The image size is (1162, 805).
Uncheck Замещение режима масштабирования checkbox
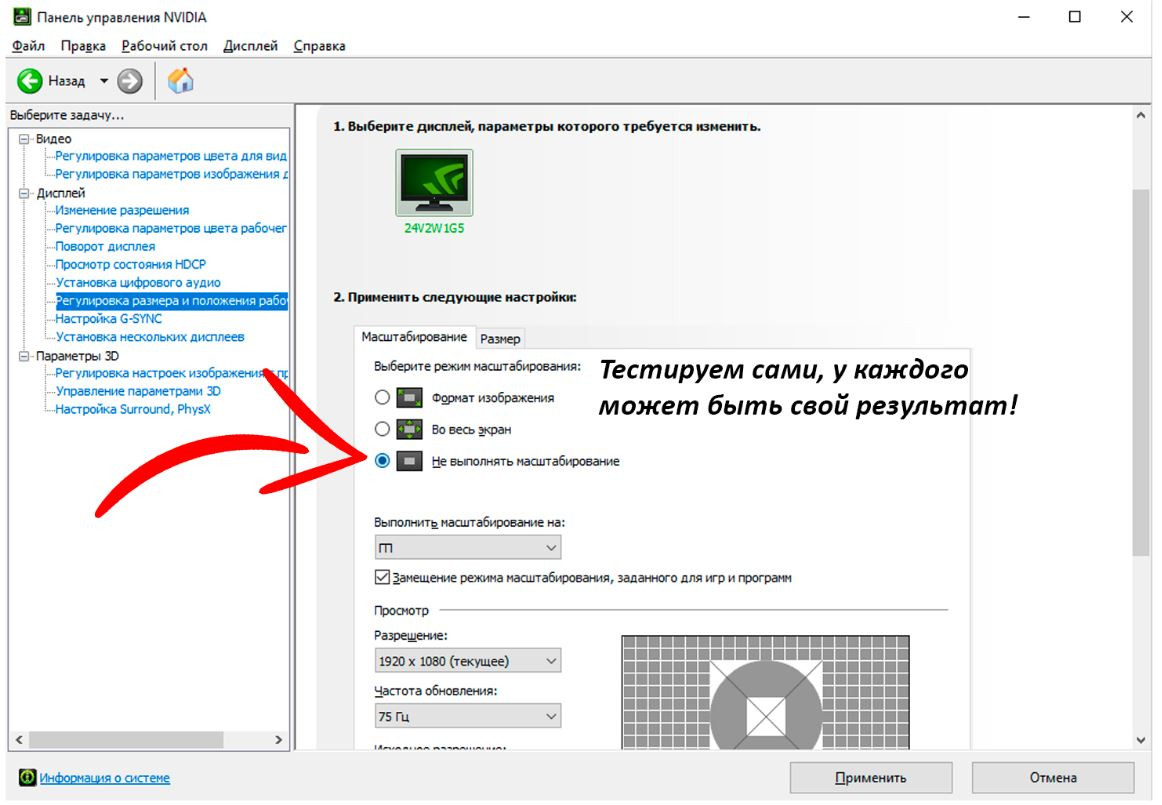(382, 577)
